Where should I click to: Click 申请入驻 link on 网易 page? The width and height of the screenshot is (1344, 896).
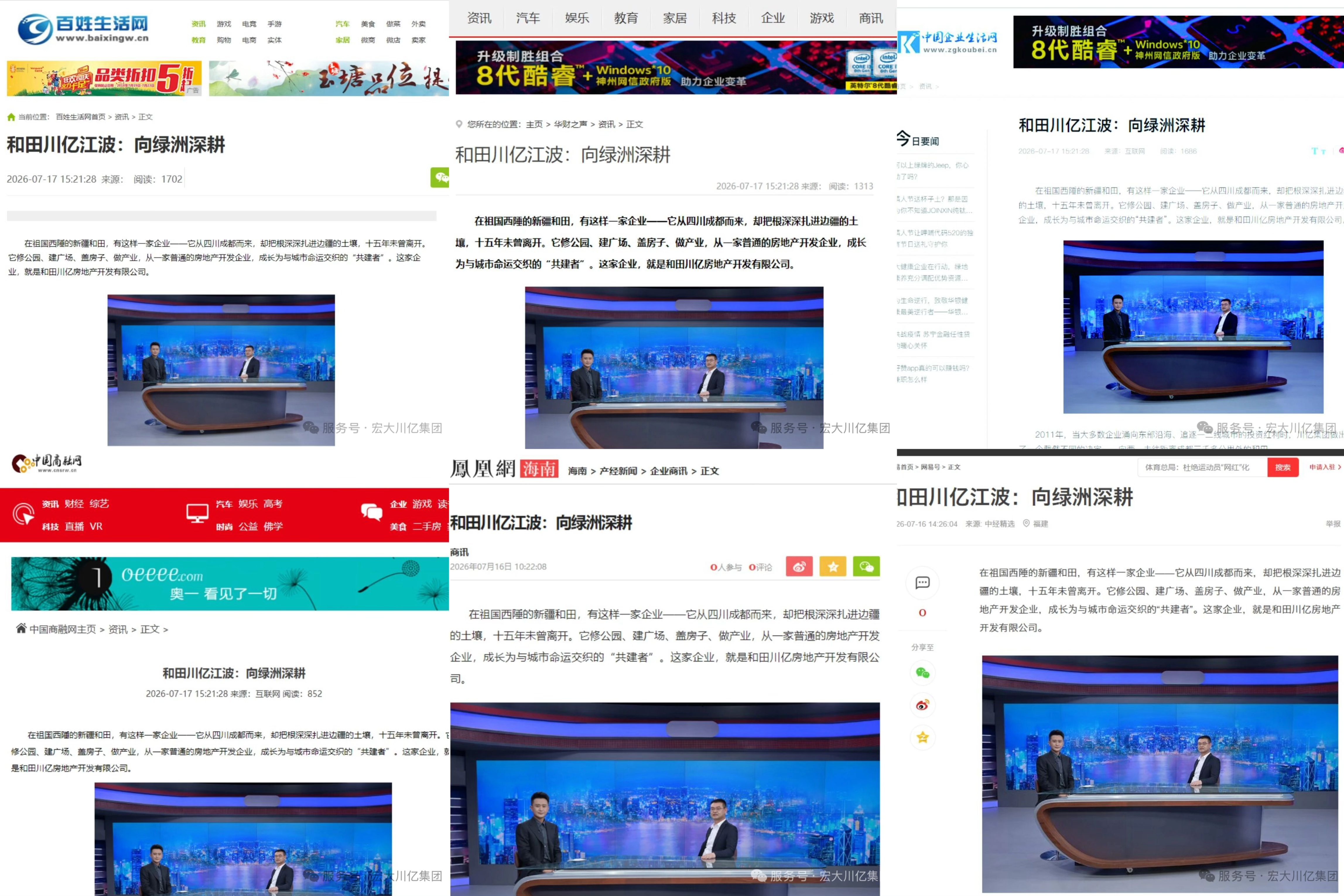[1325, 467]
